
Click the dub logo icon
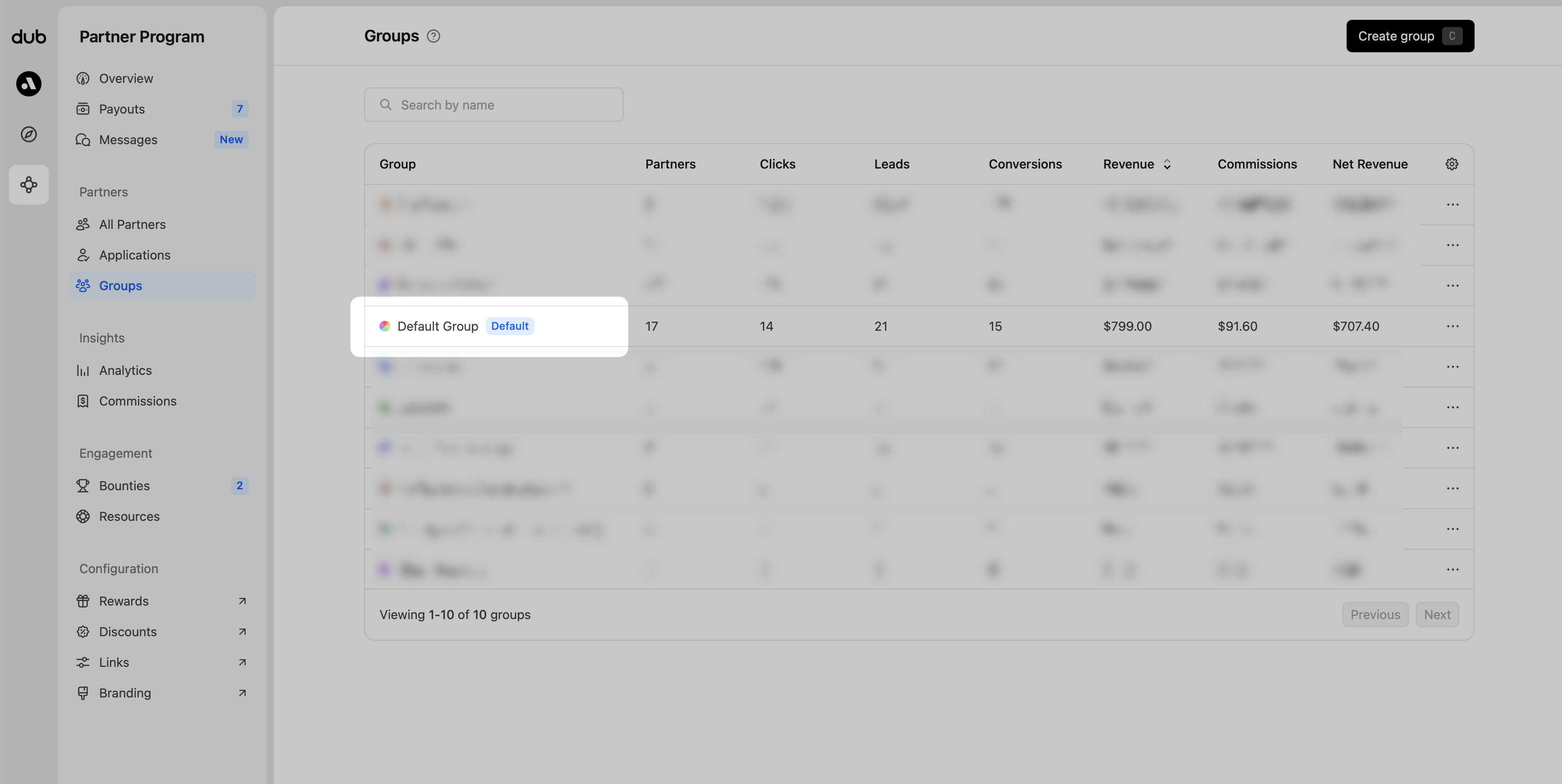tap(28, 37)
